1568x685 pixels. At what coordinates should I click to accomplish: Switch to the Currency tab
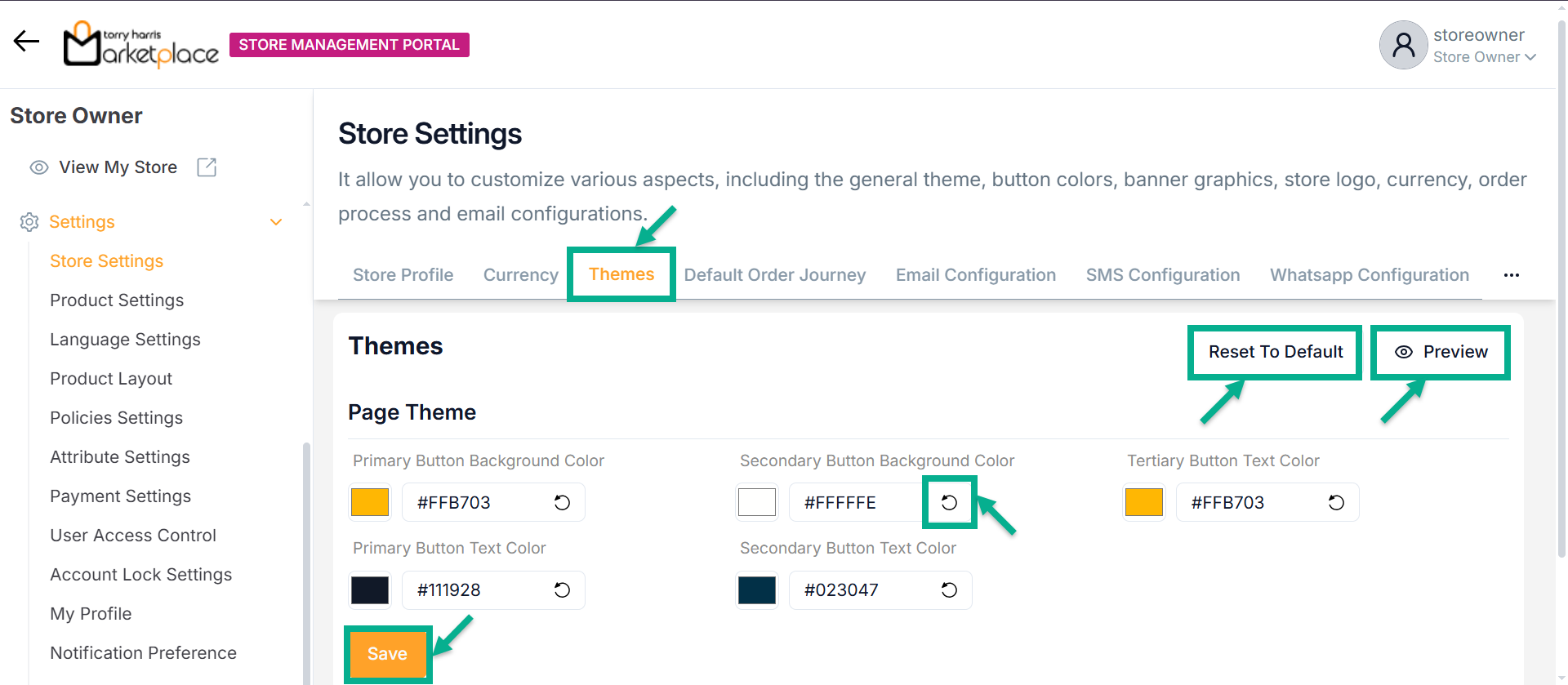[520, 275]
